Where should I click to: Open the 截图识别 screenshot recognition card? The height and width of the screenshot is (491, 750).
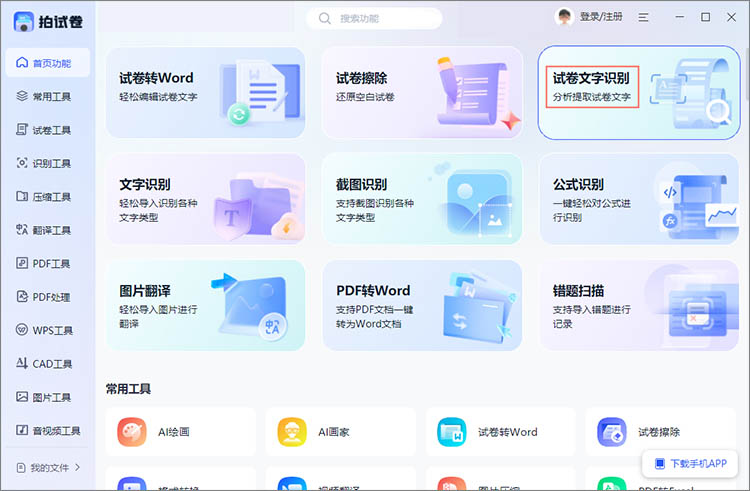pyautogui.click(x=421, y=199)
